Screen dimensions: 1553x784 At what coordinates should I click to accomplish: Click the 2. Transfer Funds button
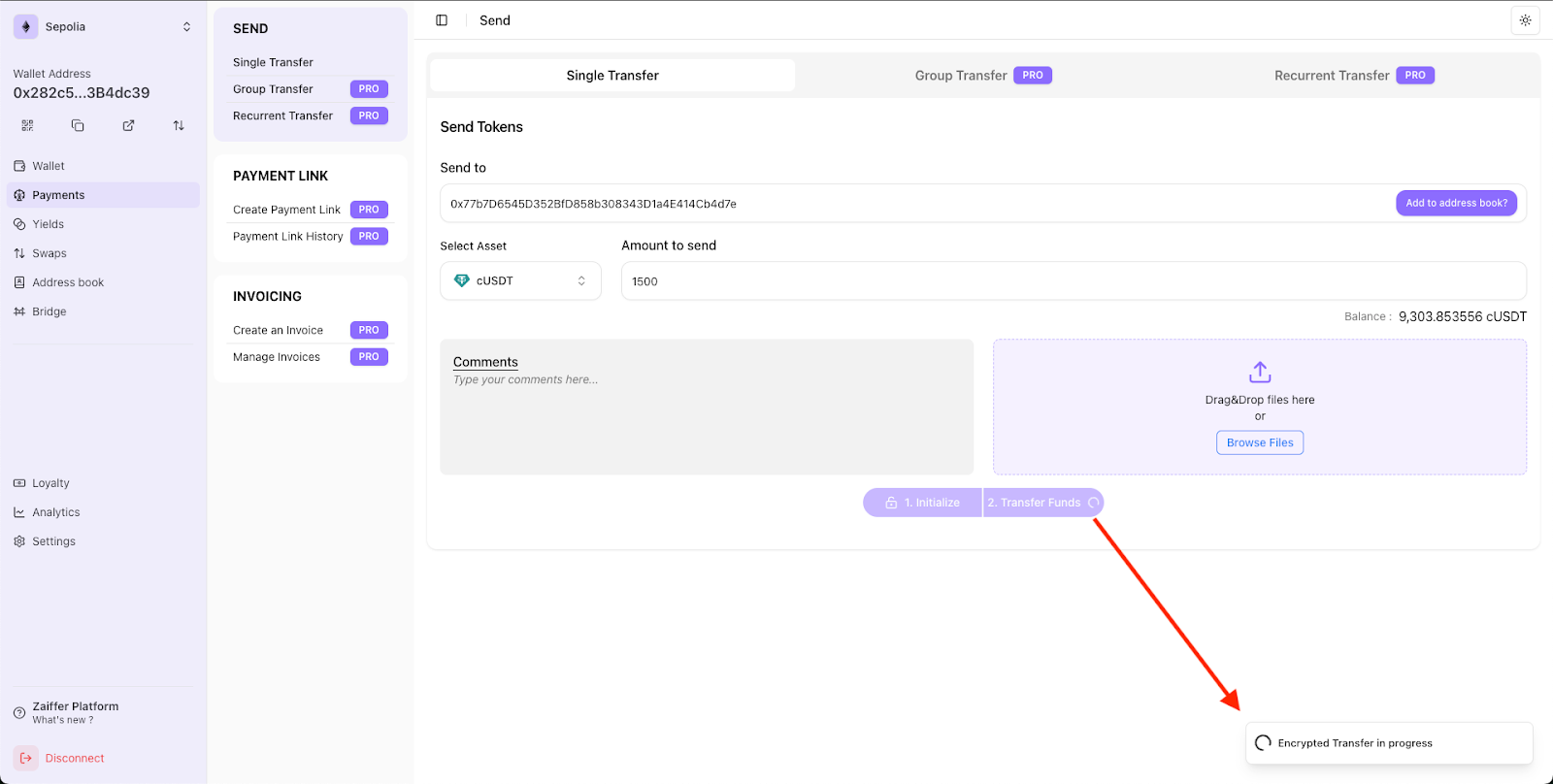click(1043, 503)
